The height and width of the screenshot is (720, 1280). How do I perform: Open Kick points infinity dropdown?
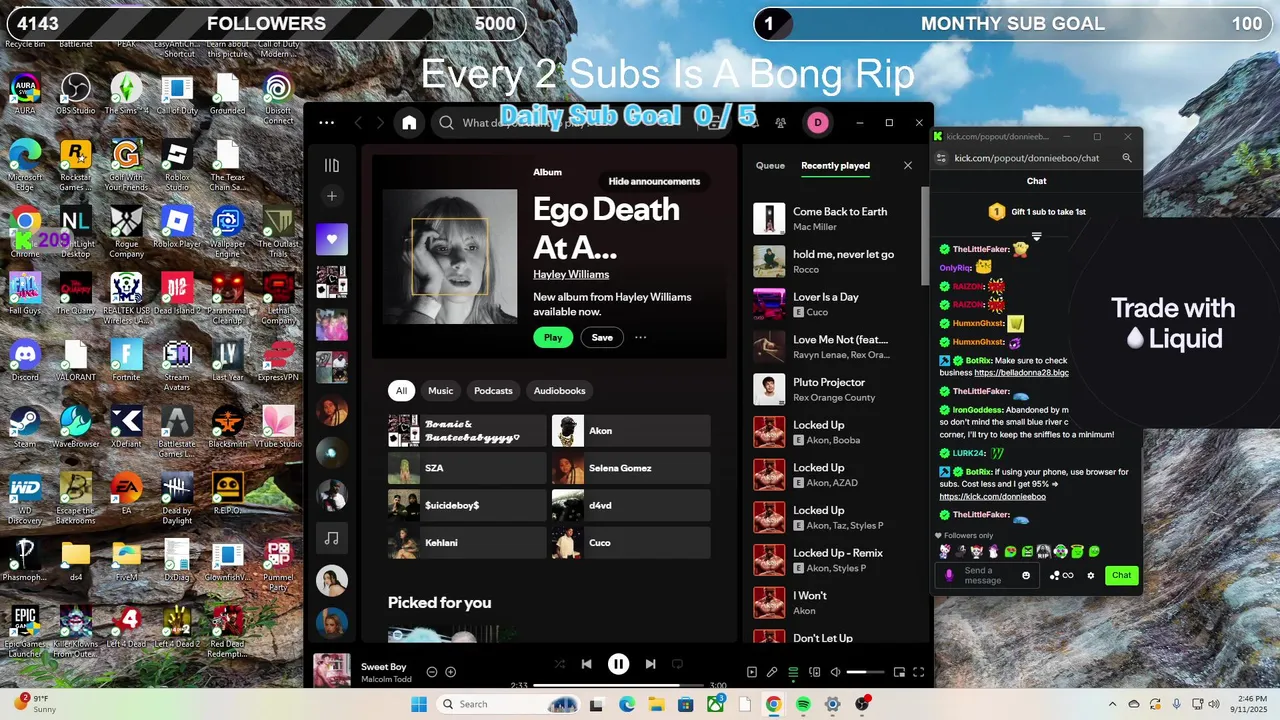(1062, 575)
